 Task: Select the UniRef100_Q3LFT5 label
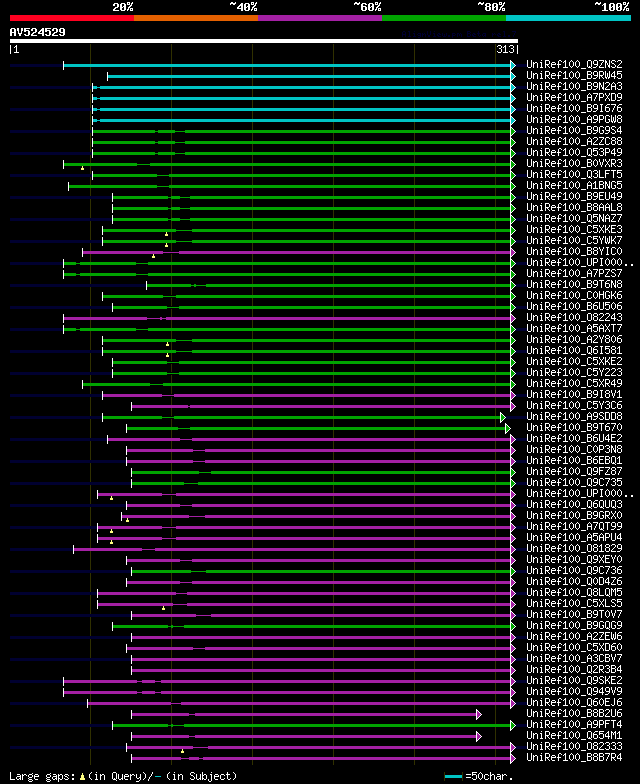point(574,174)
